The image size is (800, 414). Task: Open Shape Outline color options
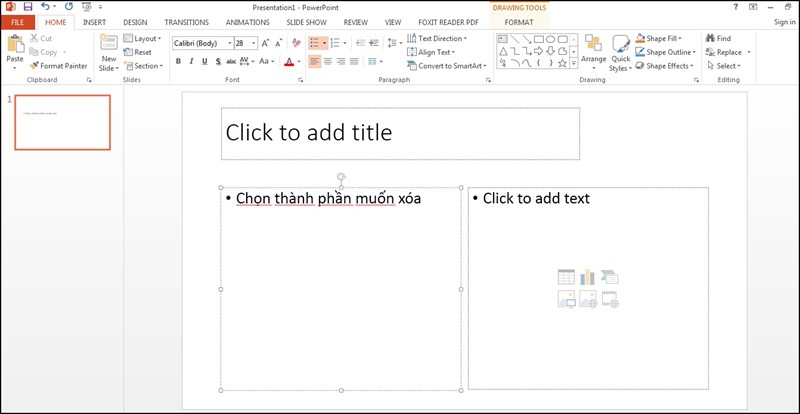click(x=666, y=52)
